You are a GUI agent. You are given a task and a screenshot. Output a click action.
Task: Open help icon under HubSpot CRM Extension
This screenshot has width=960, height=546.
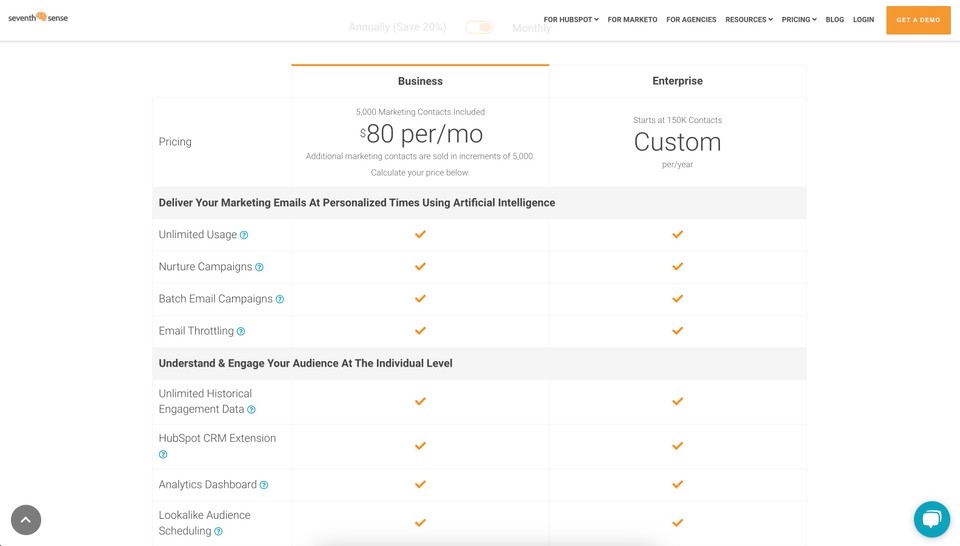pyautogui.click(x=163, y=454)
